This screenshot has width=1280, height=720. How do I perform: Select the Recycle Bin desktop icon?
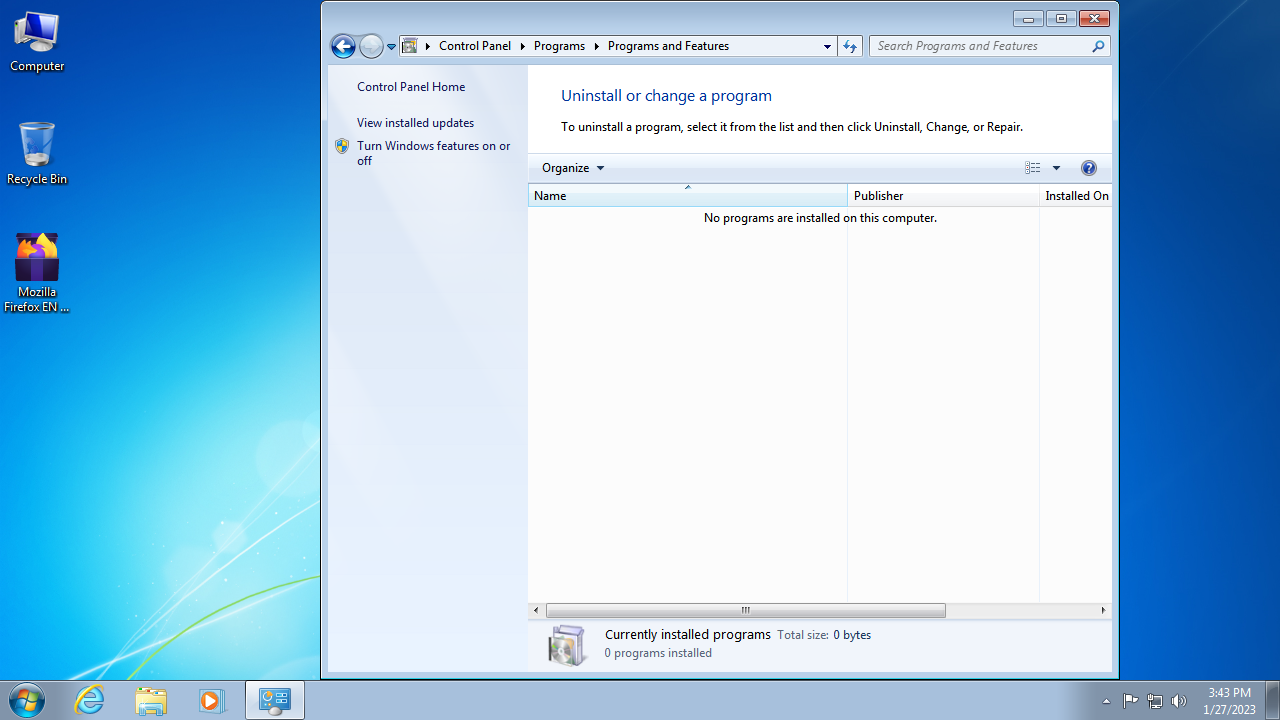click(37, 153)
